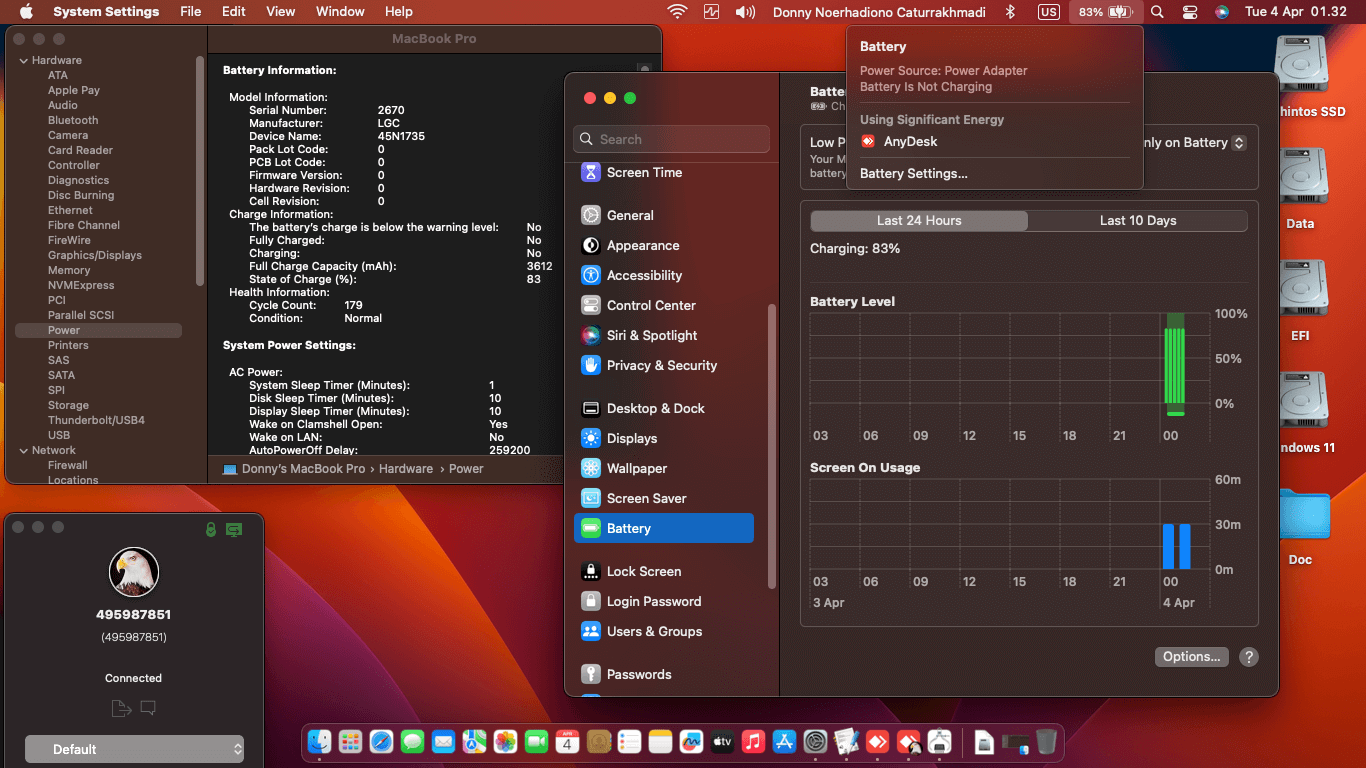Select Power in the Hardware tree

98,330
